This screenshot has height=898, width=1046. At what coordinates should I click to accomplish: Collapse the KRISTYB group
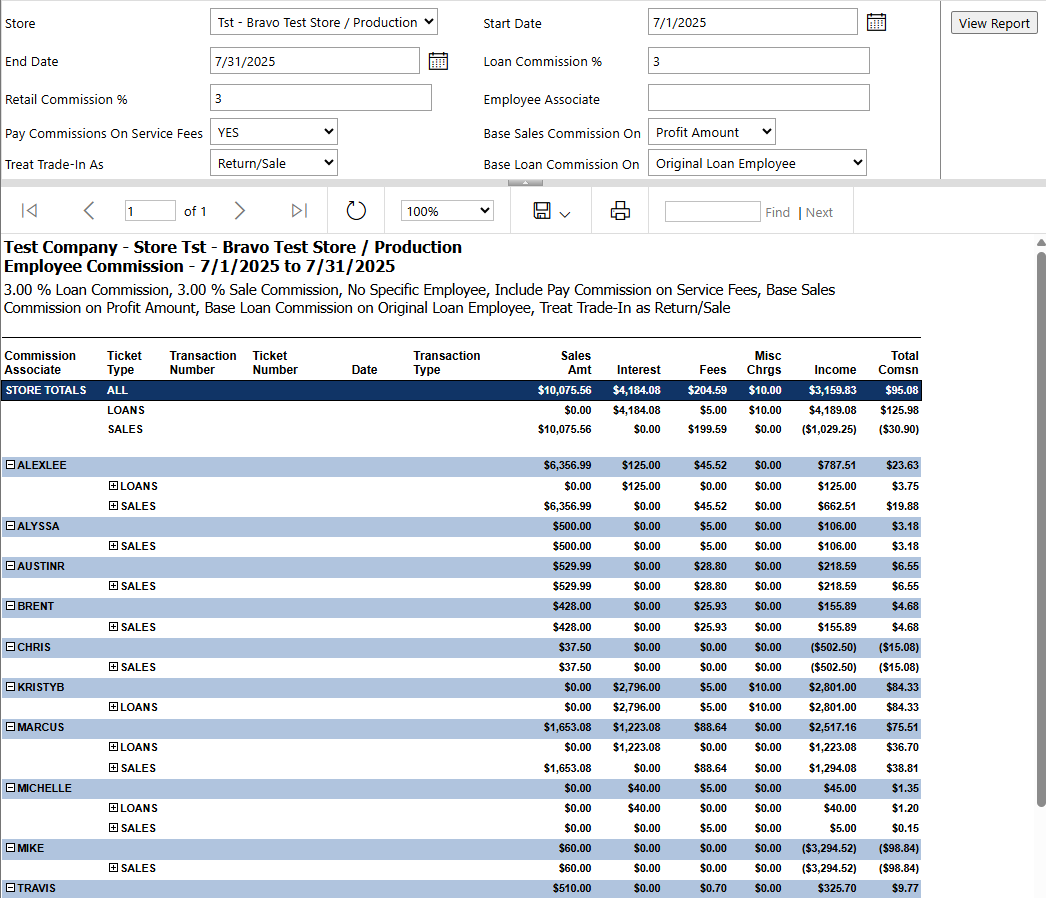click(11, 687)
